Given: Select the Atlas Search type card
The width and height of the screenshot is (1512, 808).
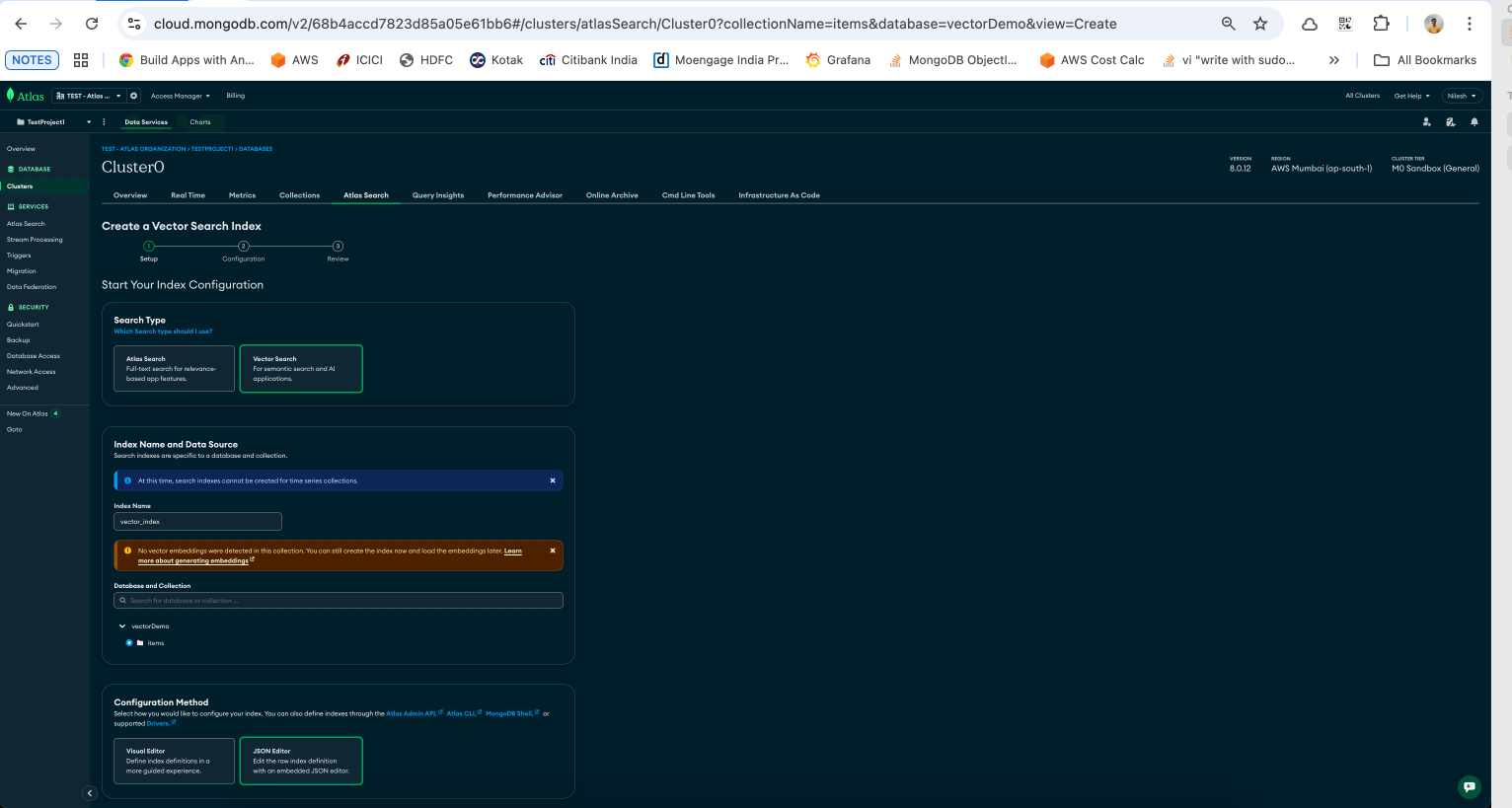Looking at the screenshot, I should coord(174,368).
